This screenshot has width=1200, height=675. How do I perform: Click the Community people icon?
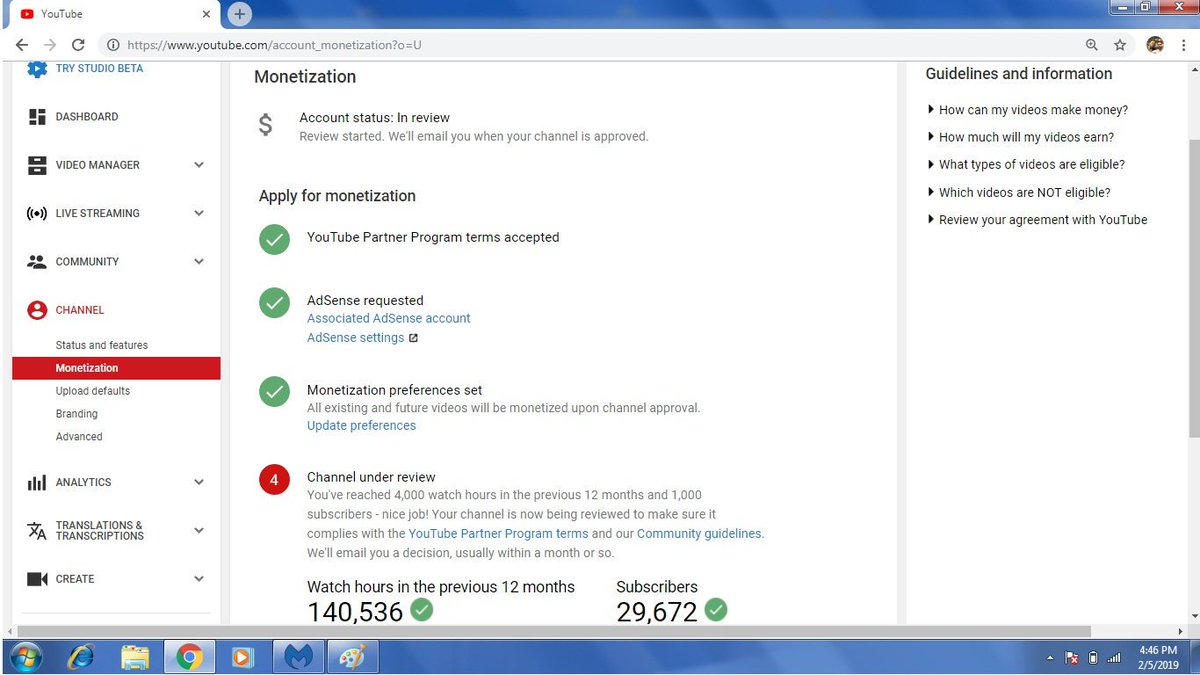click(x=37, y=262)
